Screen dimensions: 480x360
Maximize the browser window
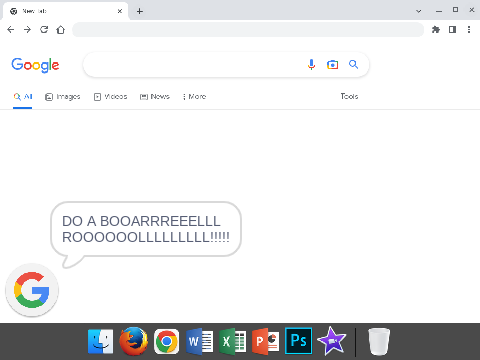455,10
